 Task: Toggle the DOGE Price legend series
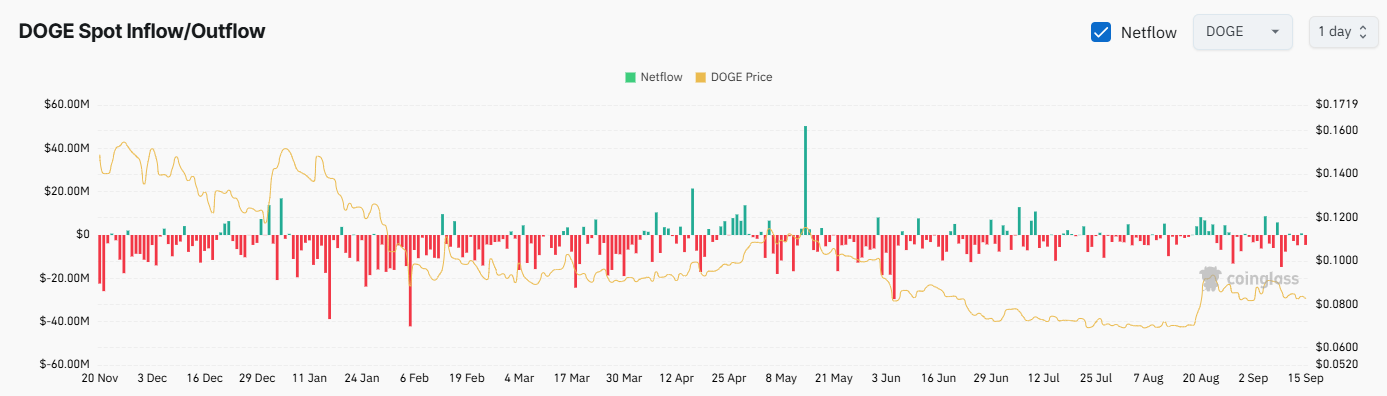[733, 77]
